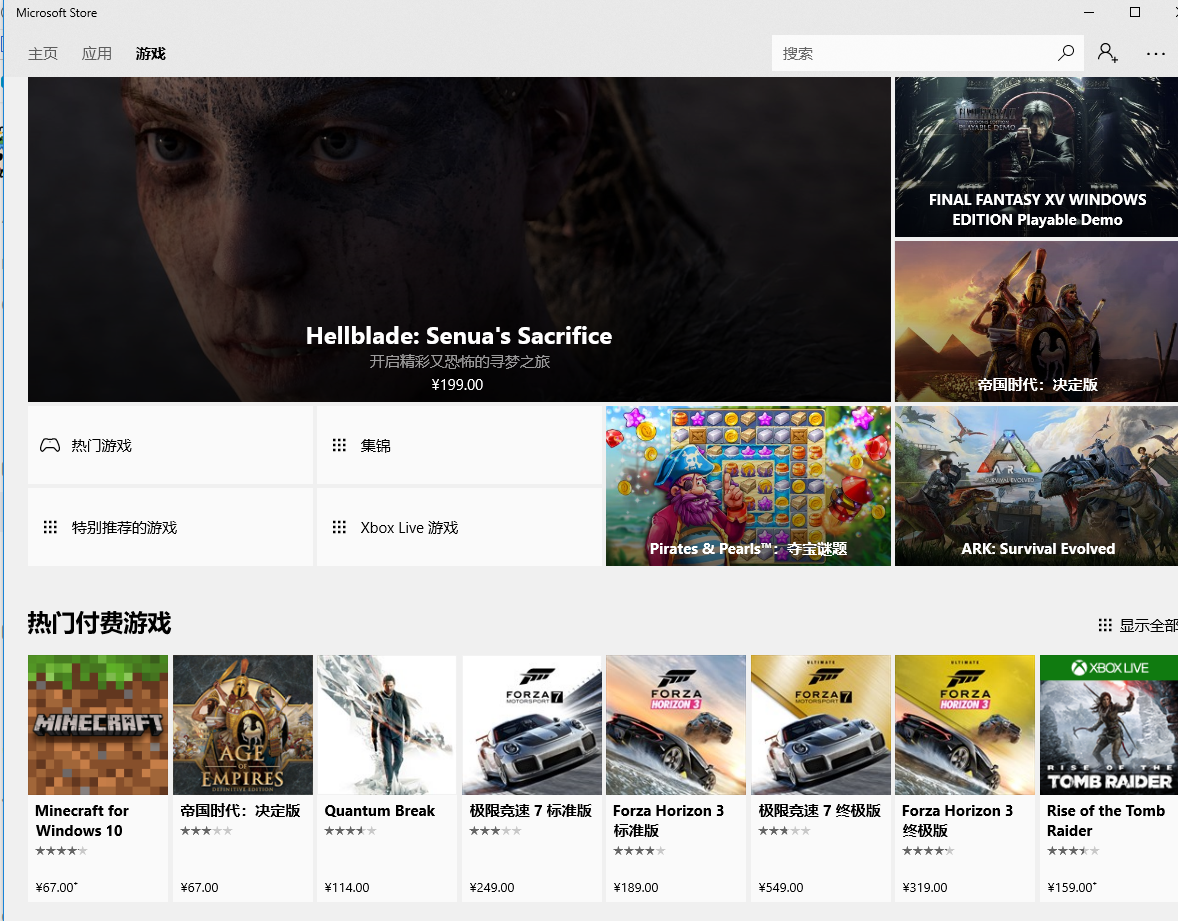Switch to the 主页 tab
The width and height of the screenshot is (1178, 921).
click(x=43, y=53)
